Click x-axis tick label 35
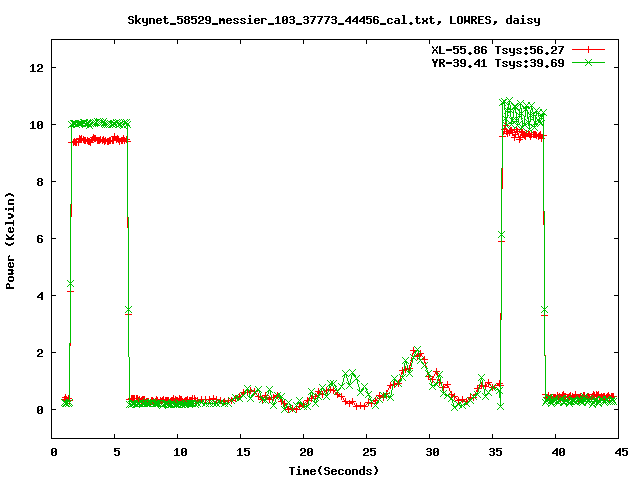640x480 pixels. click(495, 452)
